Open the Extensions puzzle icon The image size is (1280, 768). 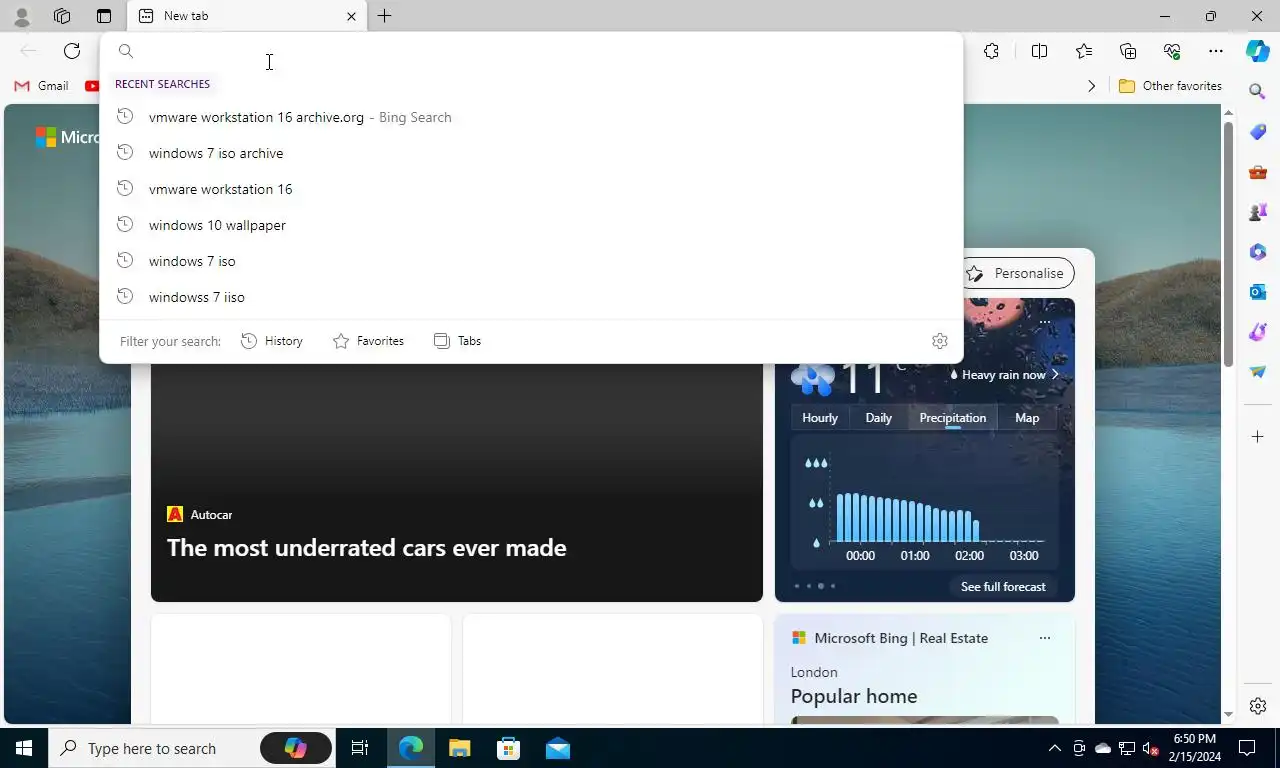click(991, 51)
